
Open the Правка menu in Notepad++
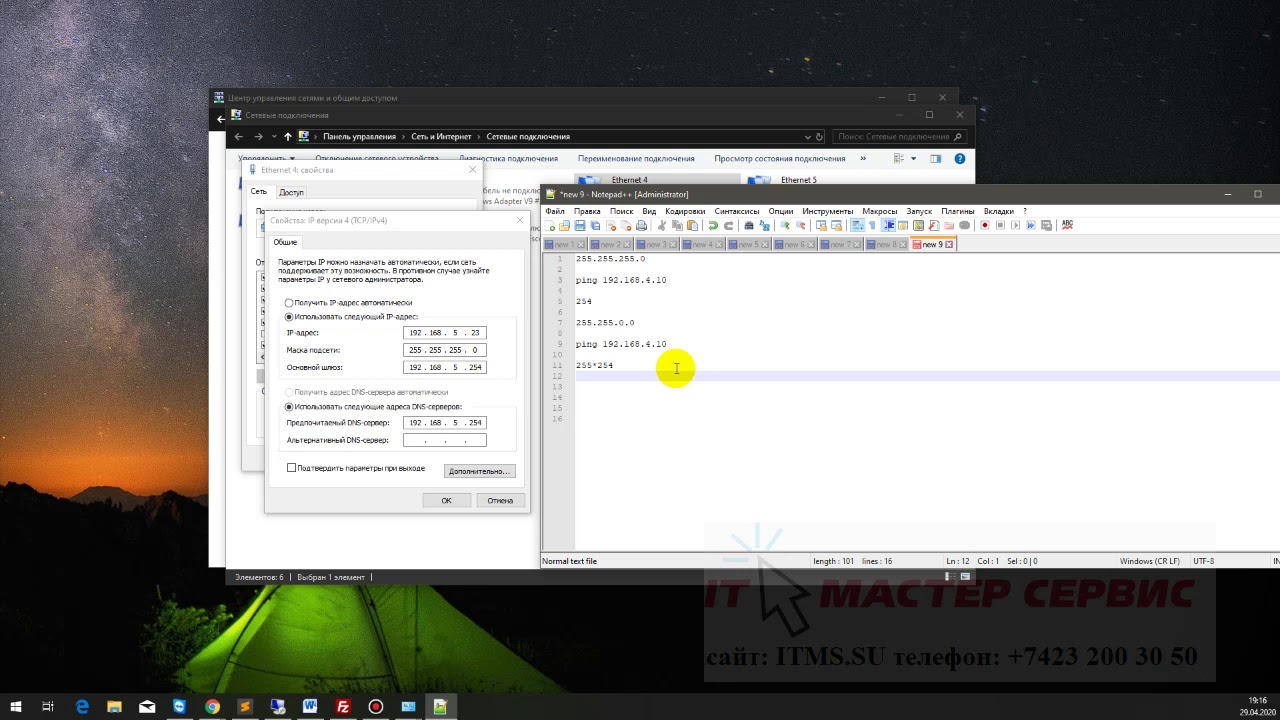tap(587, 211)
